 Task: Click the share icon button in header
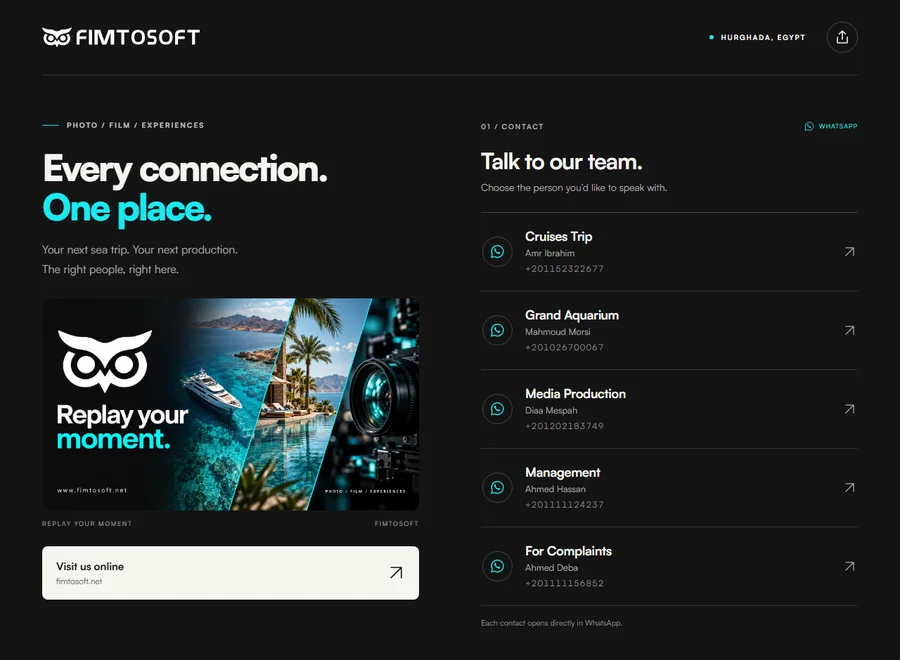(x=841, y=37)
